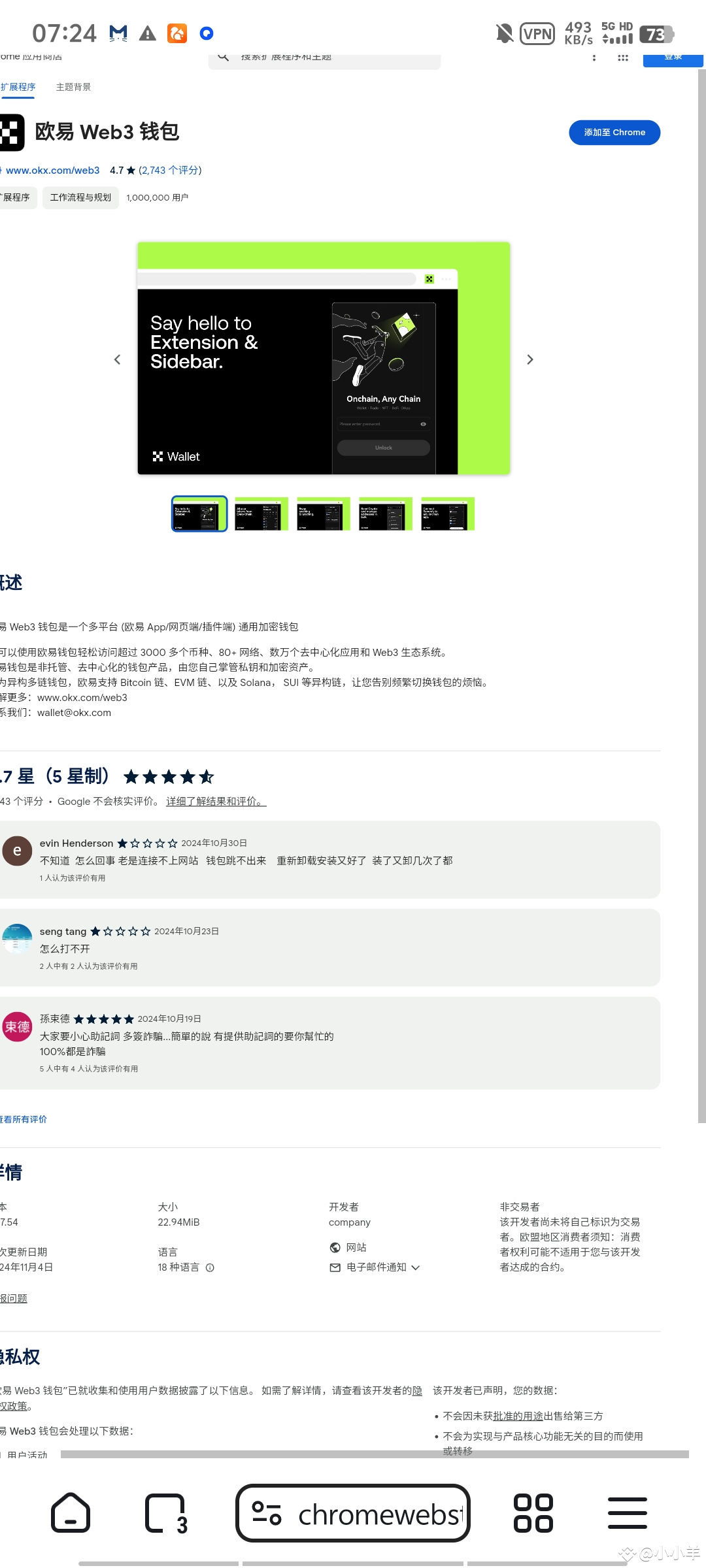
Task: Open the three-dot more options menu
Action: (x=594, y=57)
